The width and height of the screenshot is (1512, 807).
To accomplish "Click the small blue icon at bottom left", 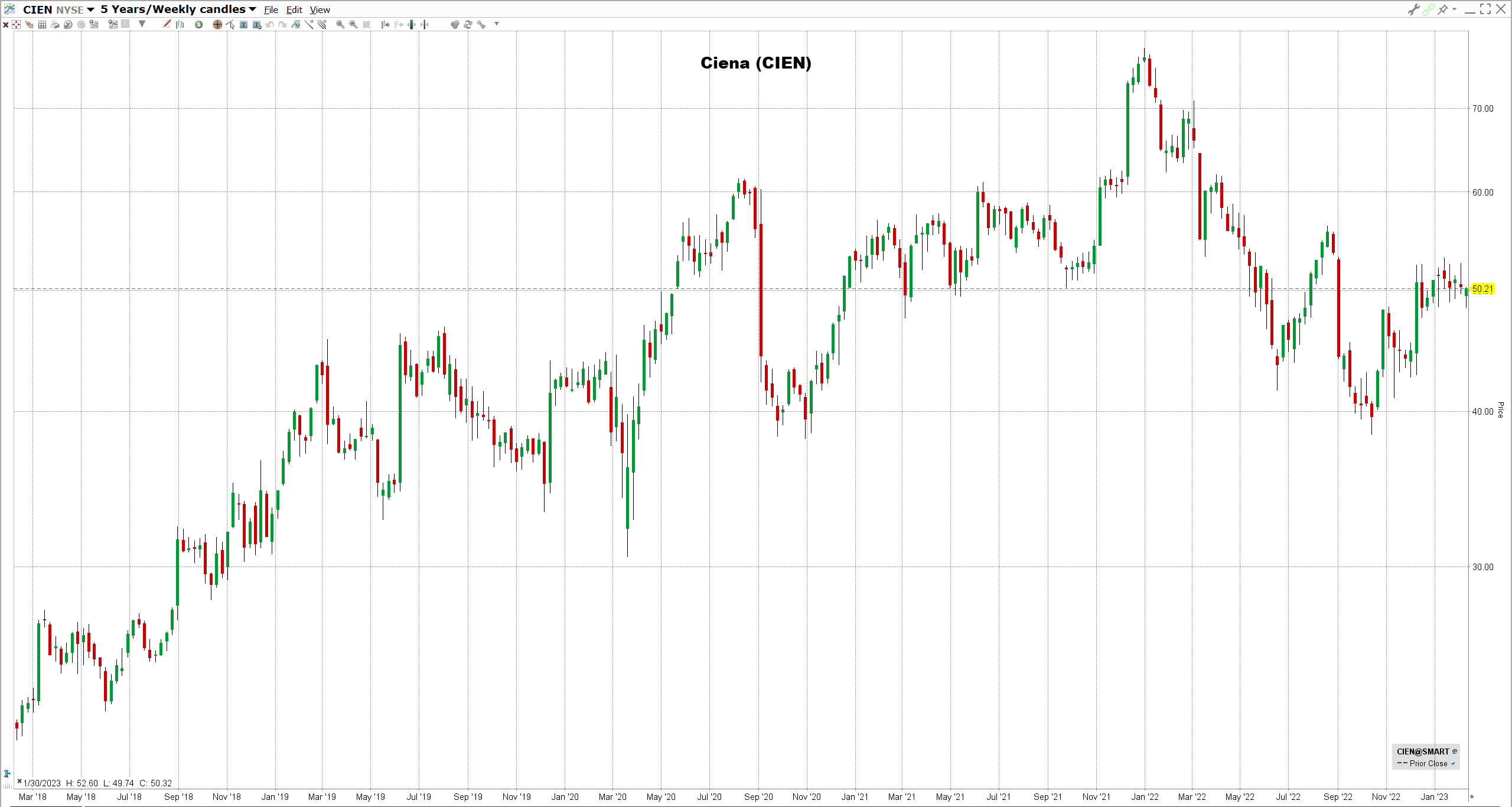I will 7,773.
